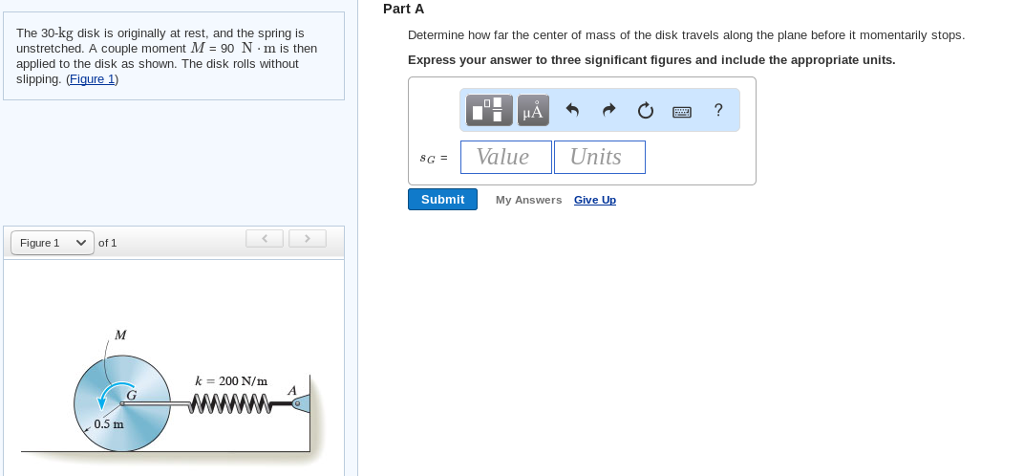Click the undo arrow icon
The height and width of the screenshot is (476, 1024).
572,110
